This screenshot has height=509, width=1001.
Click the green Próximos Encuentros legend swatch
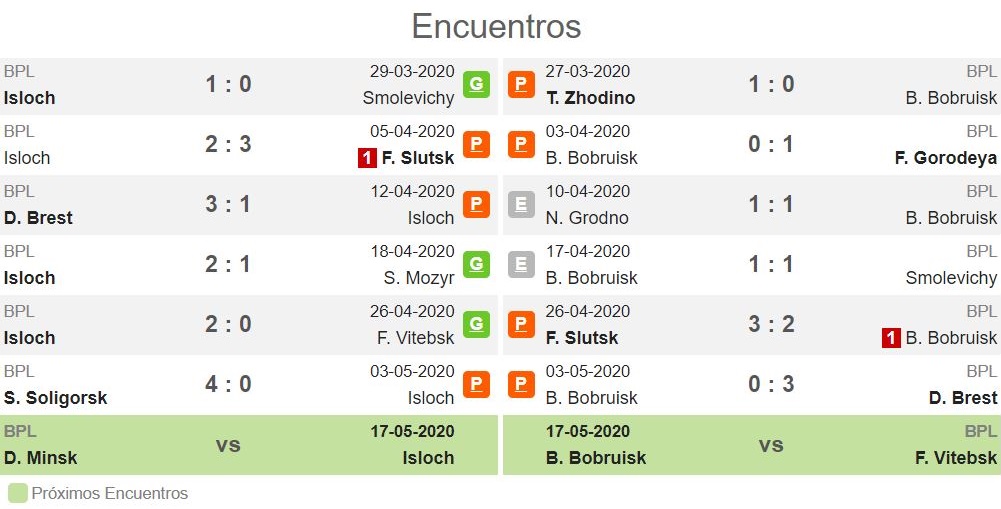click(x=18, y=494)
